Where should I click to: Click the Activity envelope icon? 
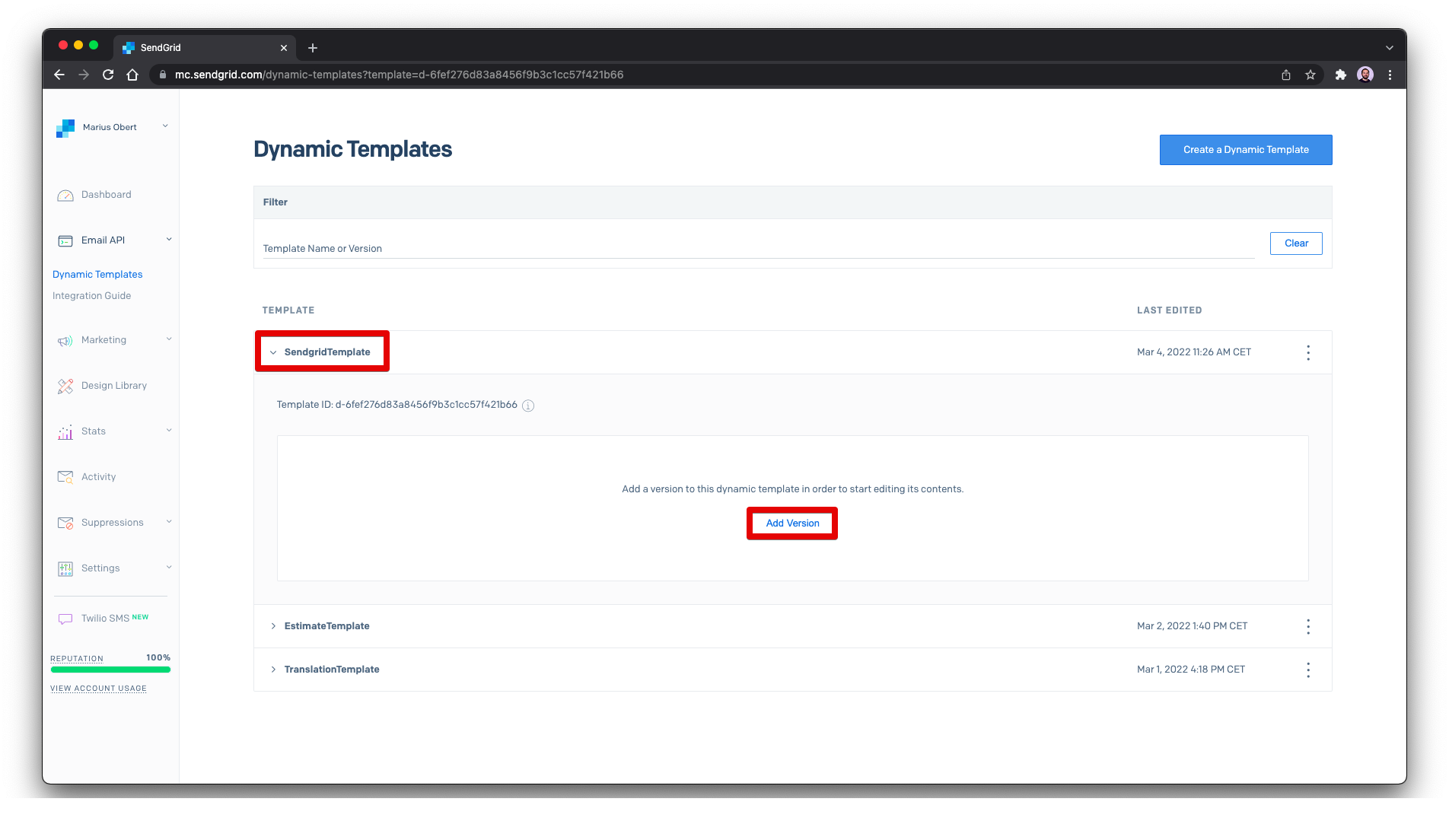[65, 477]
